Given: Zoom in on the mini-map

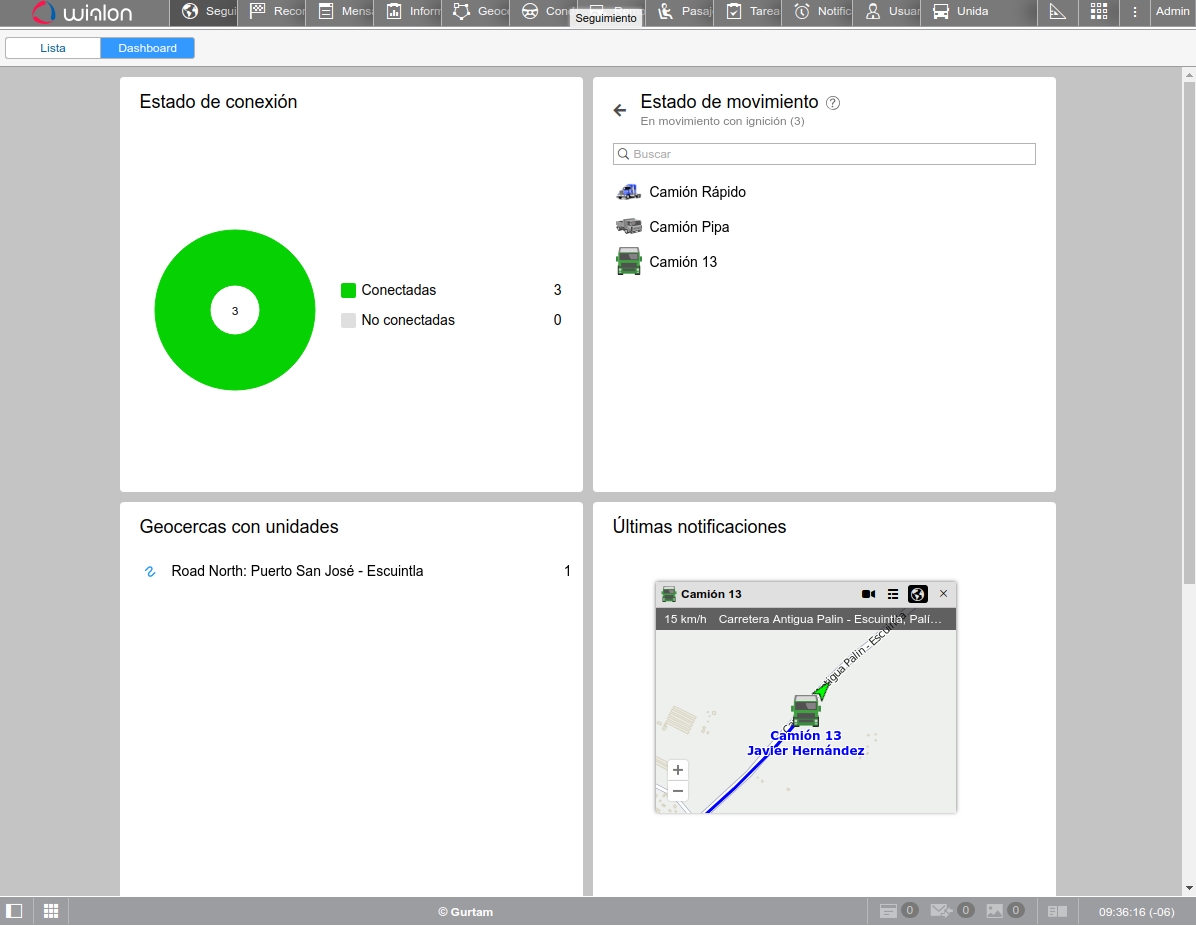Looking at the screenshot, I should point(678,770).
